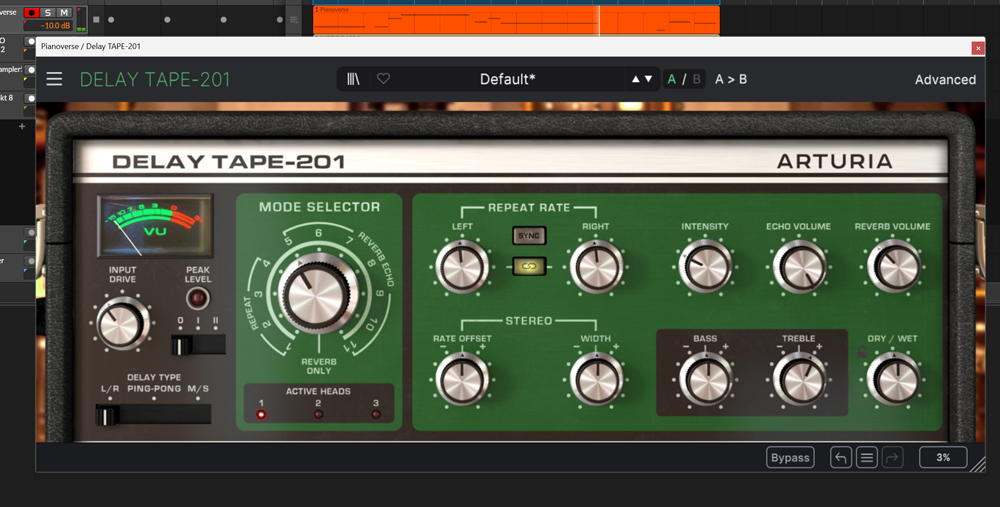Click A > B copy button
The width and height of the screenshot is (1000, 507).
731,79
